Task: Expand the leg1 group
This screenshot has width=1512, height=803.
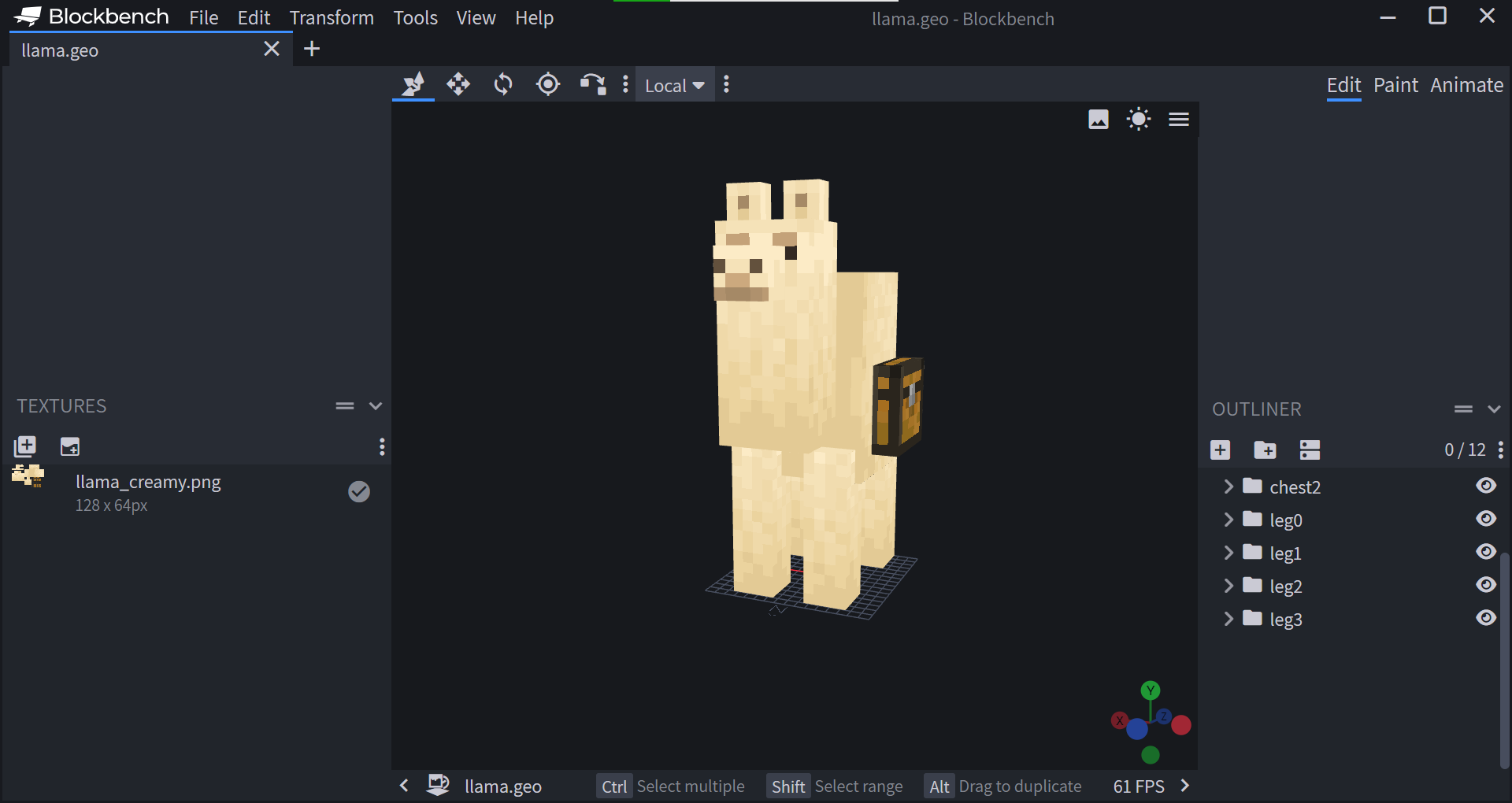Action: click(x=1228, y=553)
